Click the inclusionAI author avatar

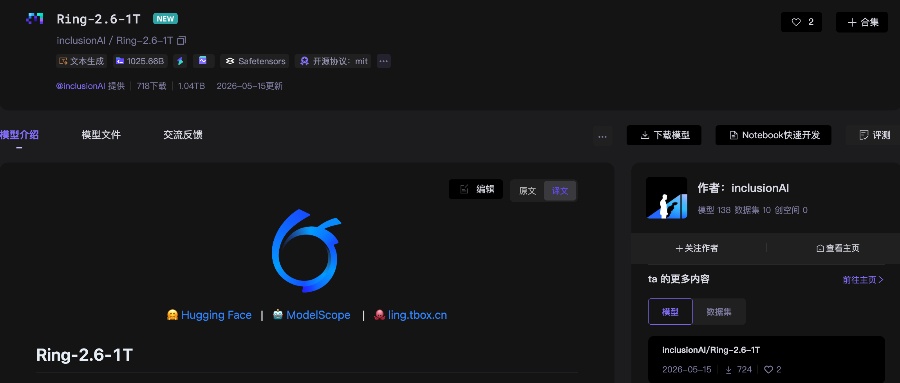(666, 198)
